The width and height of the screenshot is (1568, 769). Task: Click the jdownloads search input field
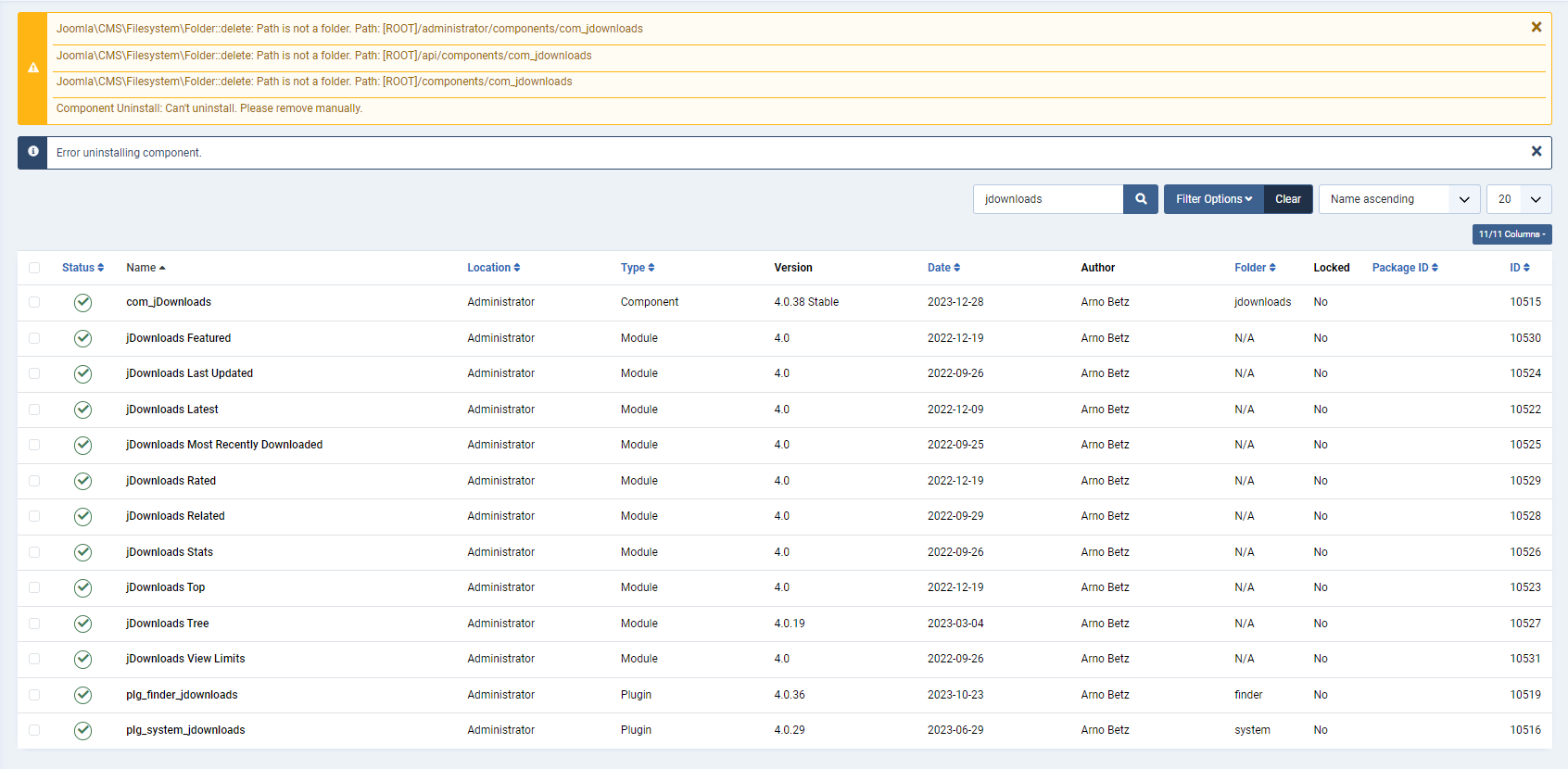(x=1048, y=199)
